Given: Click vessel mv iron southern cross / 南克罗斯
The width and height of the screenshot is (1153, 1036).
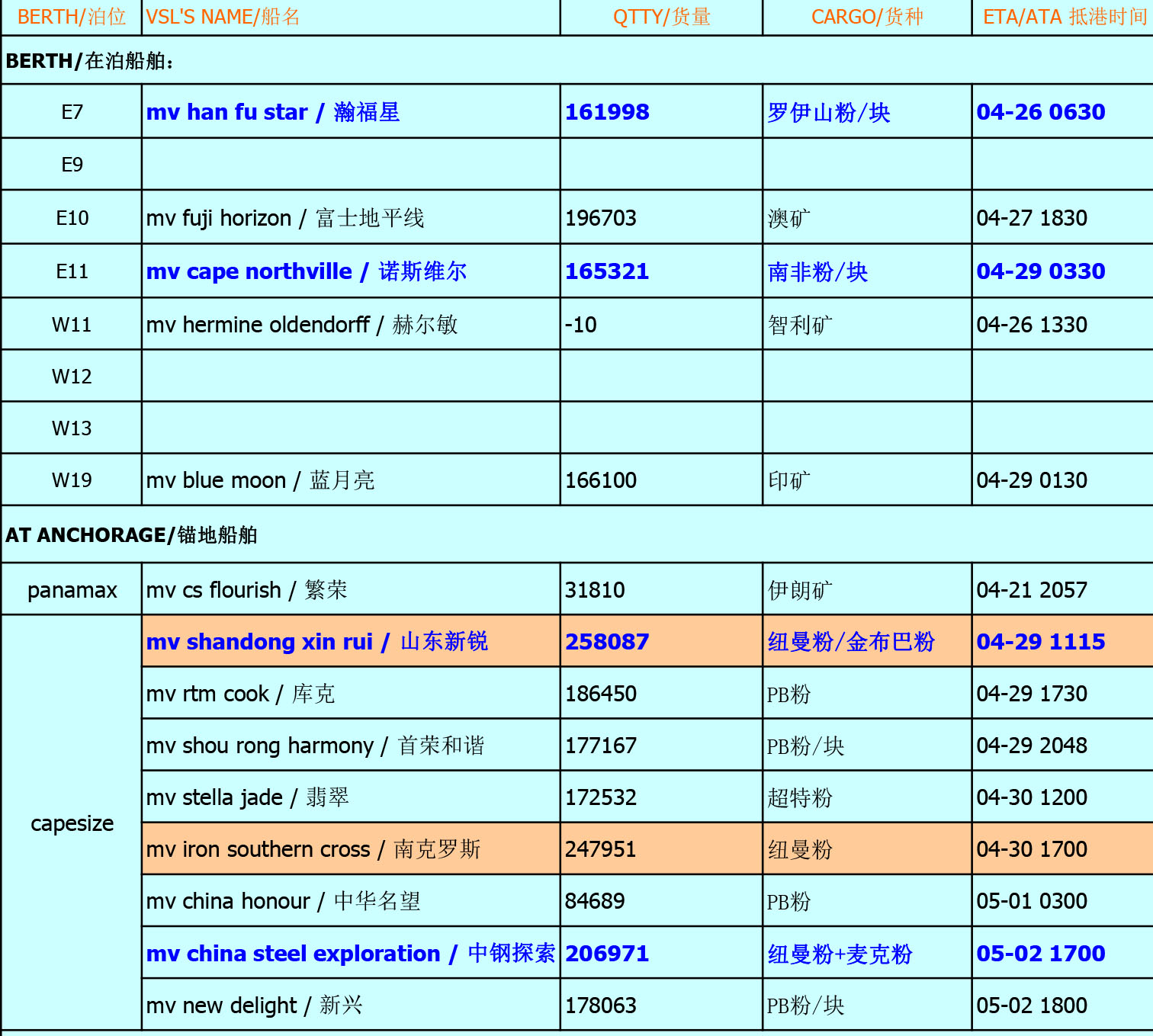Looking at the screenshot, I should [351, 848].
